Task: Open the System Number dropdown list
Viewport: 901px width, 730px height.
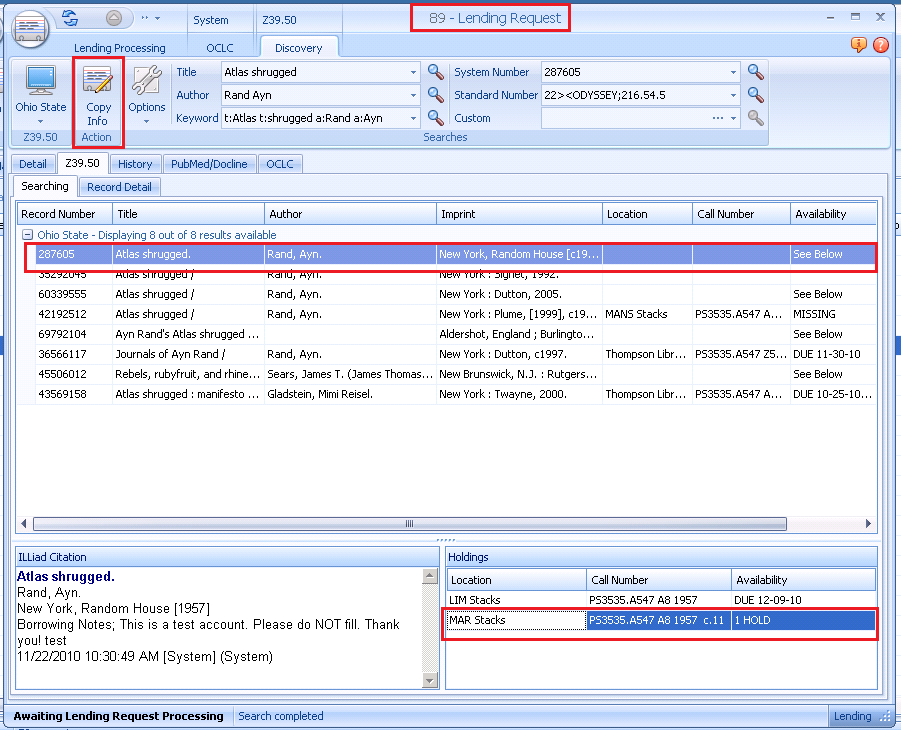Action: coord(734,73)
